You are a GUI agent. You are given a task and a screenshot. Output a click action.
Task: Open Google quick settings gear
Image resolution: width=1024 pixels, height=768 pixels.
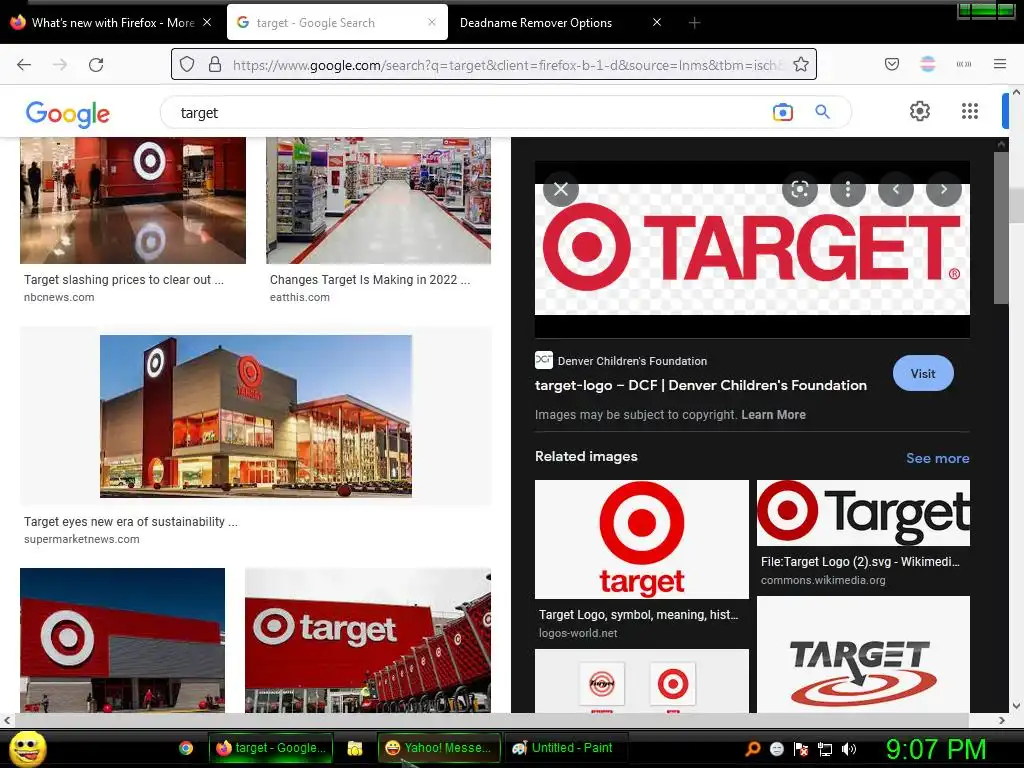click(920, 111)
